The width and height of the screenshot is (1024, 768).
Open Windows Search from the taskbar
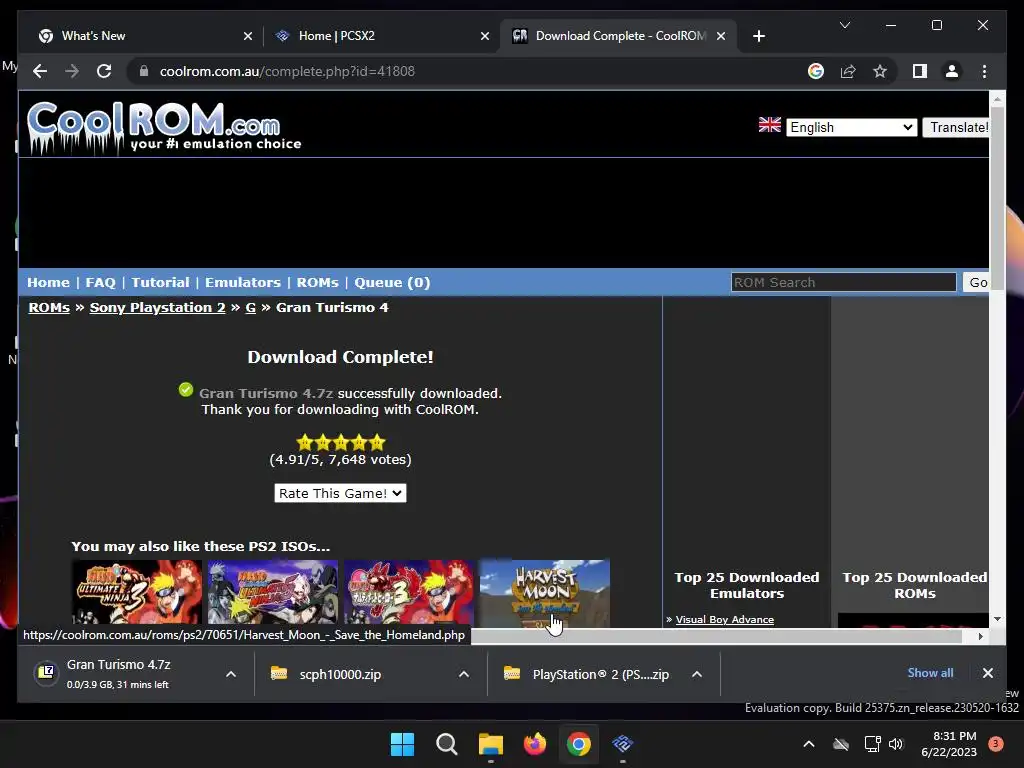pos(447,744)
